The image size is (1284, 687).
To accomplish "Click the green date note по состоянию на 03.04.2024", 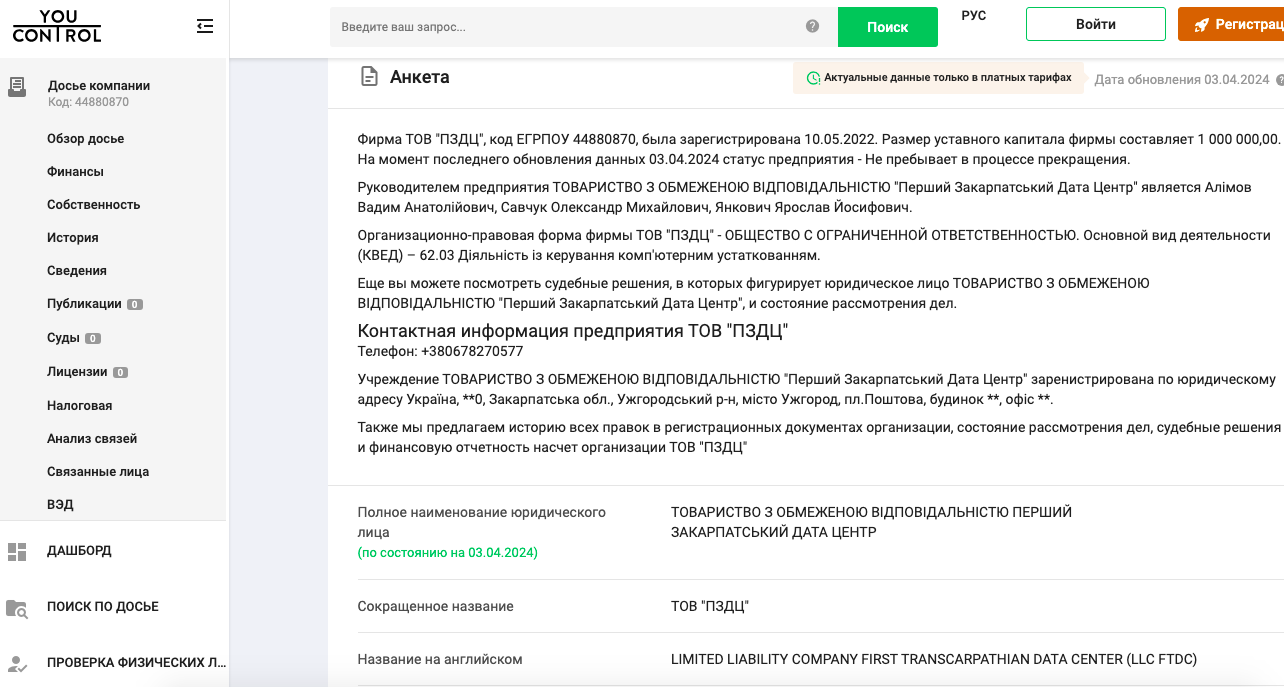I will pyautogui.click(x=448, y=553).
